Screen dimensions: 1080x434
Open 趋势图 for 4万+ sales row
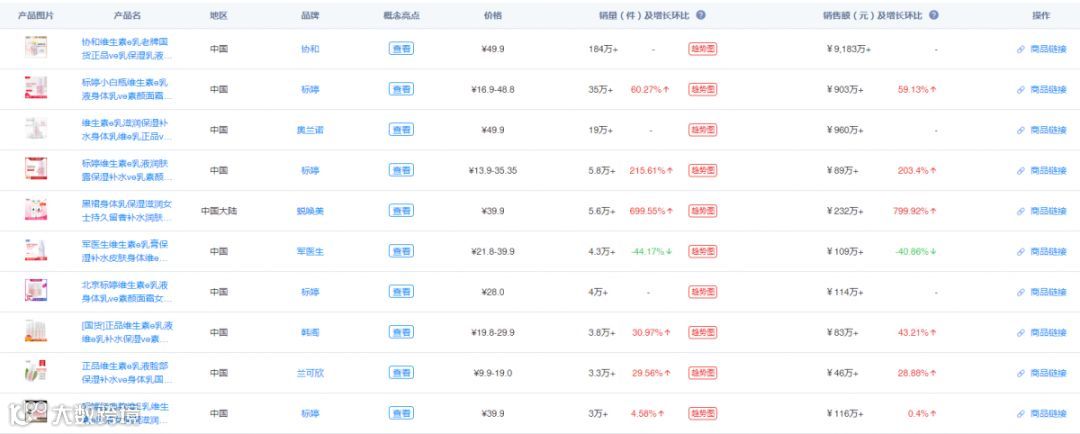(703, 291)
